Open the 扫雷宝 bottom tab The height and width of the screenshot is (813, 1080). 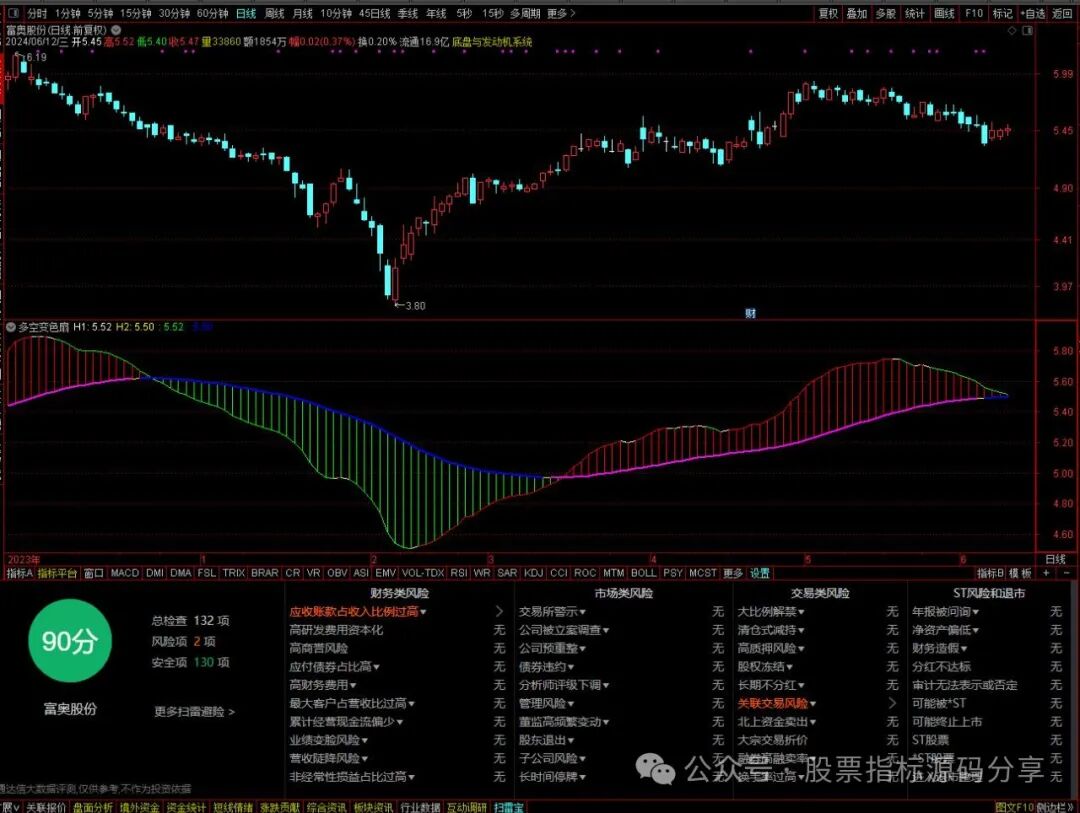508,807
